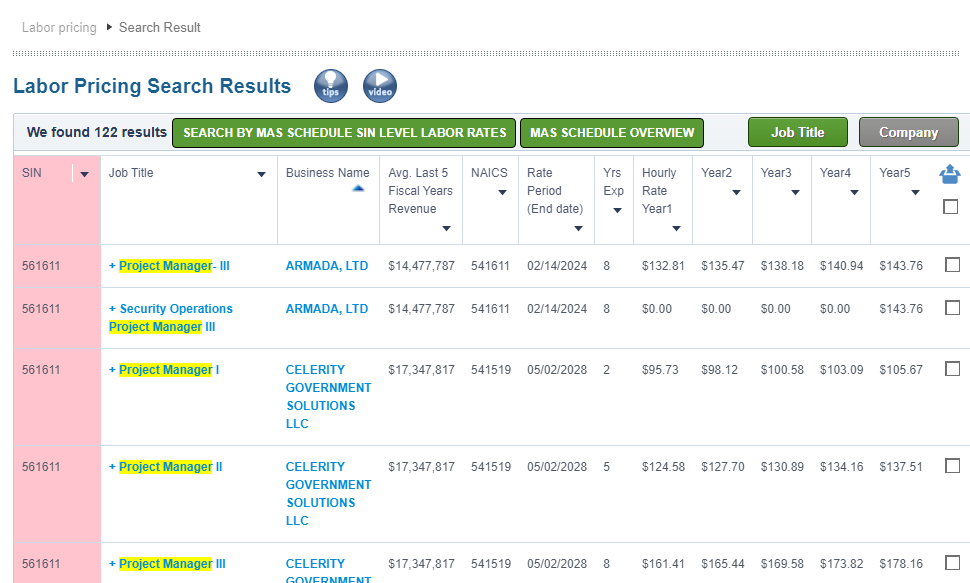The width and height of the screenshot is (970, 583).
Task: Switch to the Job Title view tab
Action: tap(797, 132)
